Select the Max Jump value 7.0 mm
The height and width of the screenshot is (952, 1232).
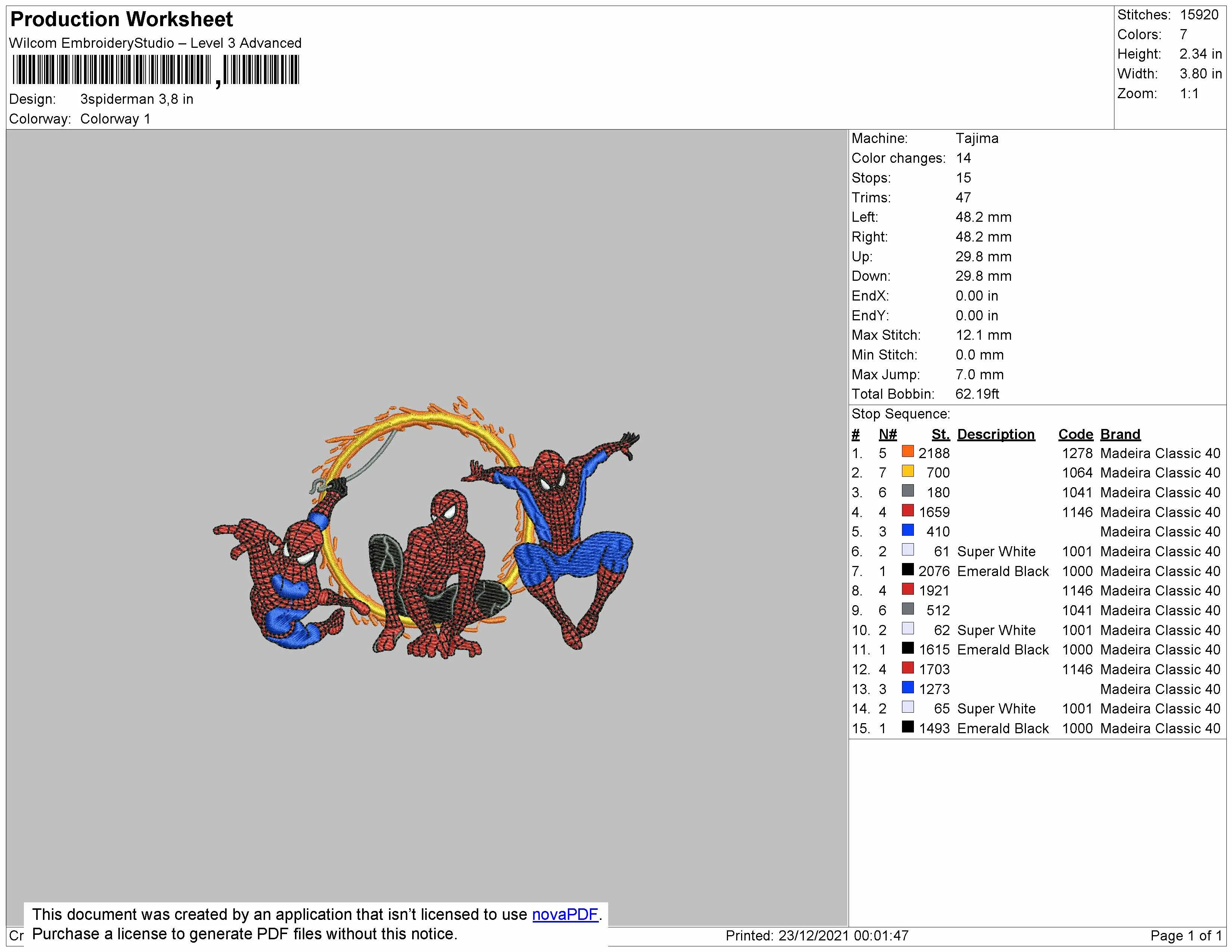979,374
